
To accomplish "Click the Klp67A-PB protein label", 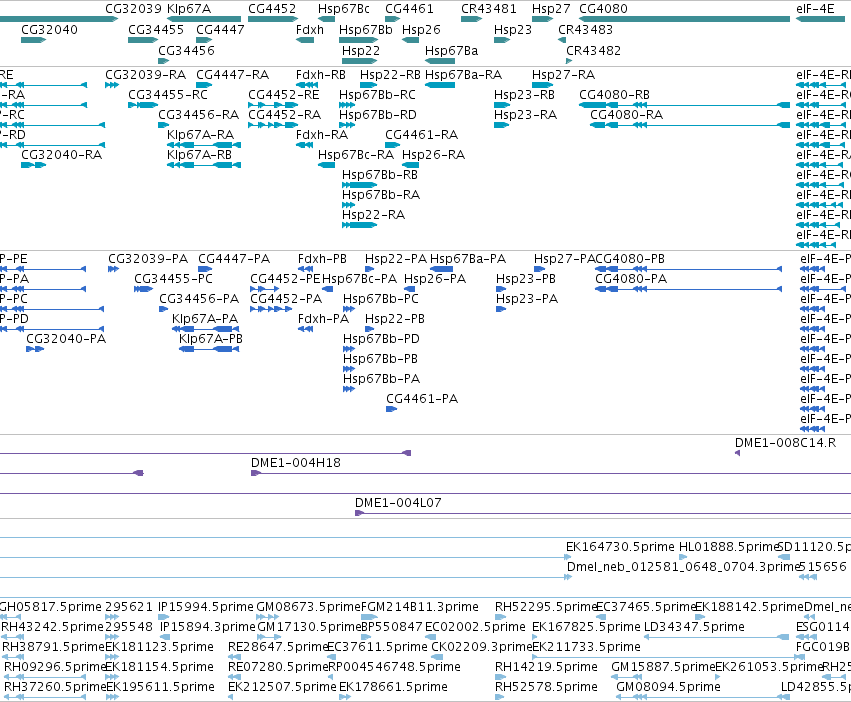I will (x=211, y=339).
